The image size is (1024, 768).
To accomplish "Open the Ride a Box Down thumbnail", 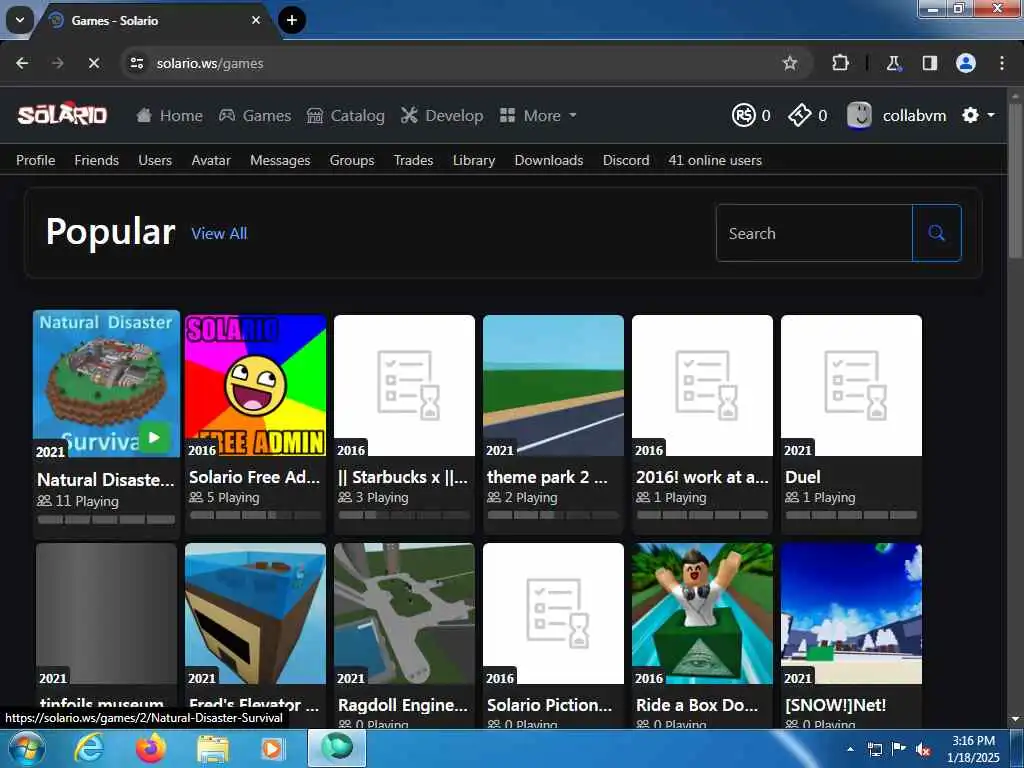I will (x=702, y=613).
